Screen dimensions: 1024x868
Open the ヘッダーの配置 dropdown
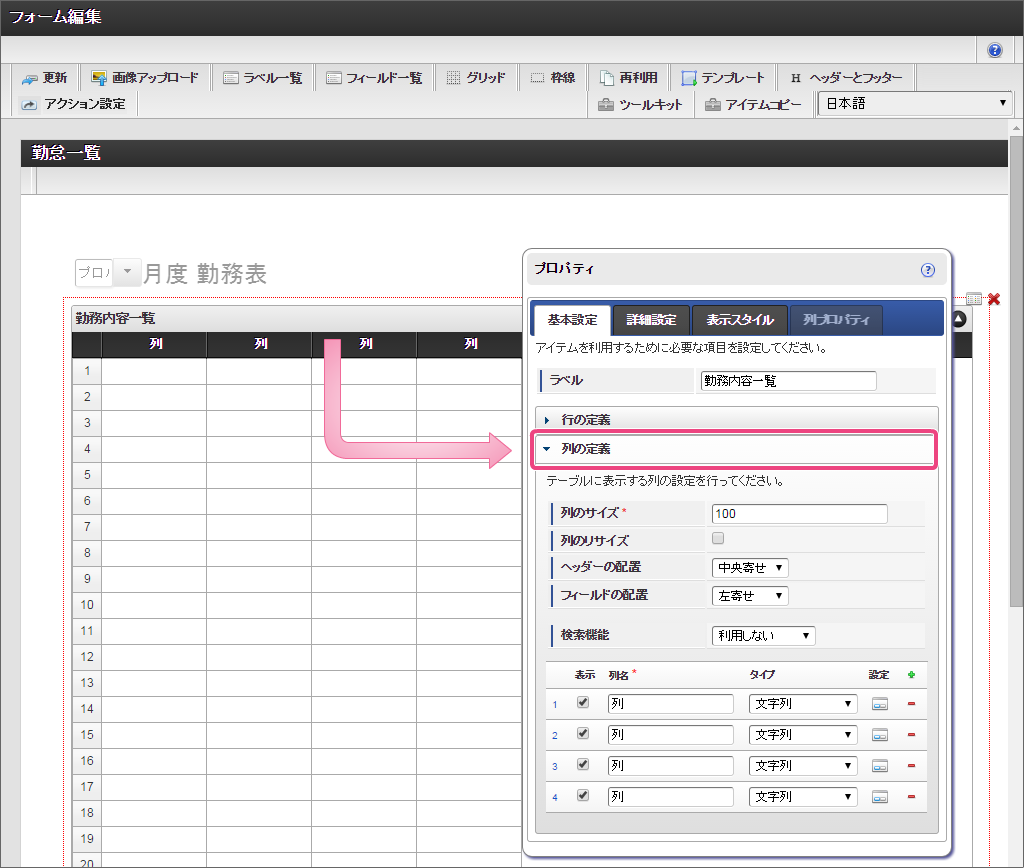(x=750, y=568)
